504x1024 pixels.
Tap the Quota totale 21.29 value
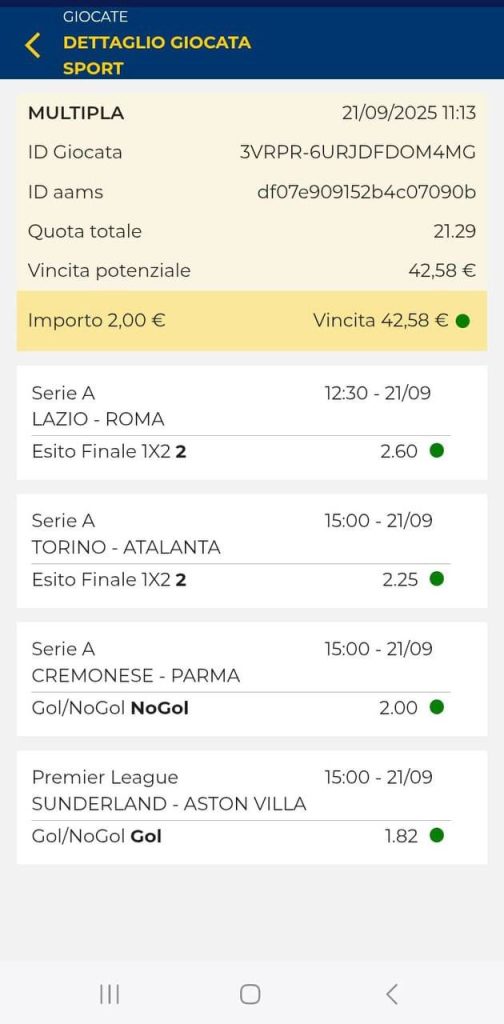point(454,231)
